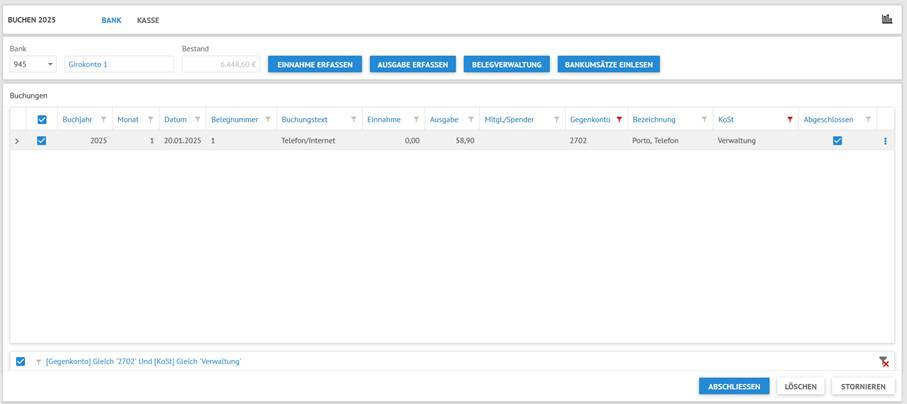Screen dimensions: 907x404
Task: Open filter for the Abgeschlossen column
Action: point(868,120)
